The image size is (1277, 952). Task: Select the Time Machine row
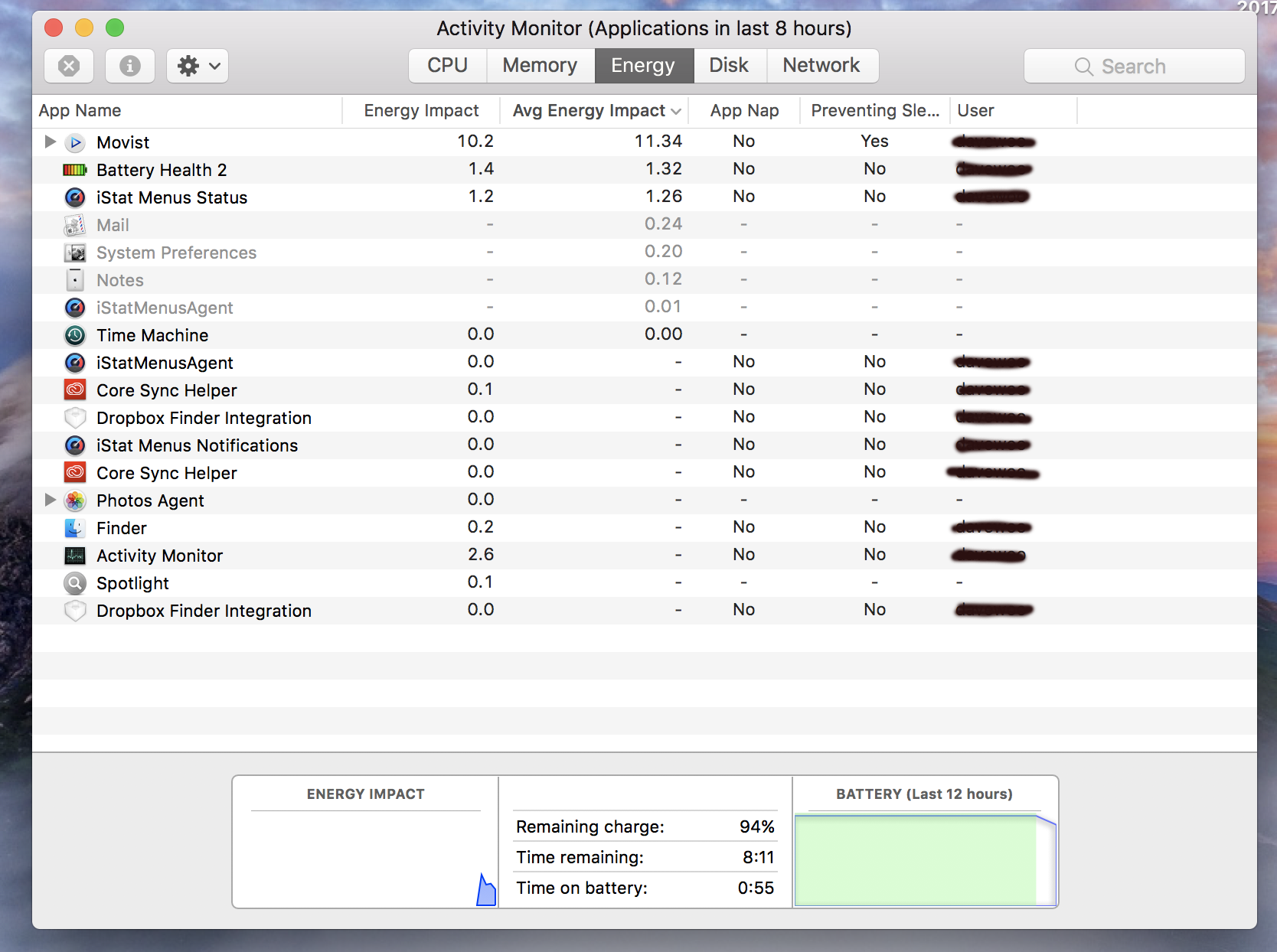645,335
